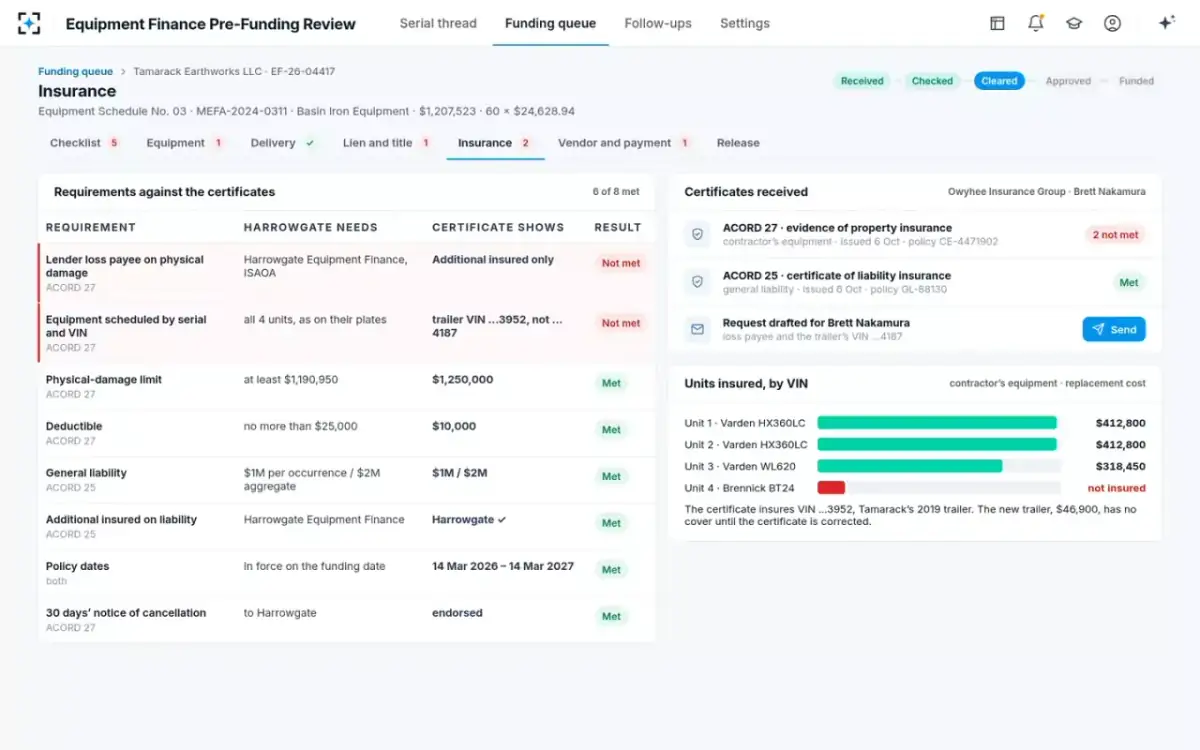Open the ACORD 27 property insurance row
Screen dimensions: 1200x750
tap(914, 234)
